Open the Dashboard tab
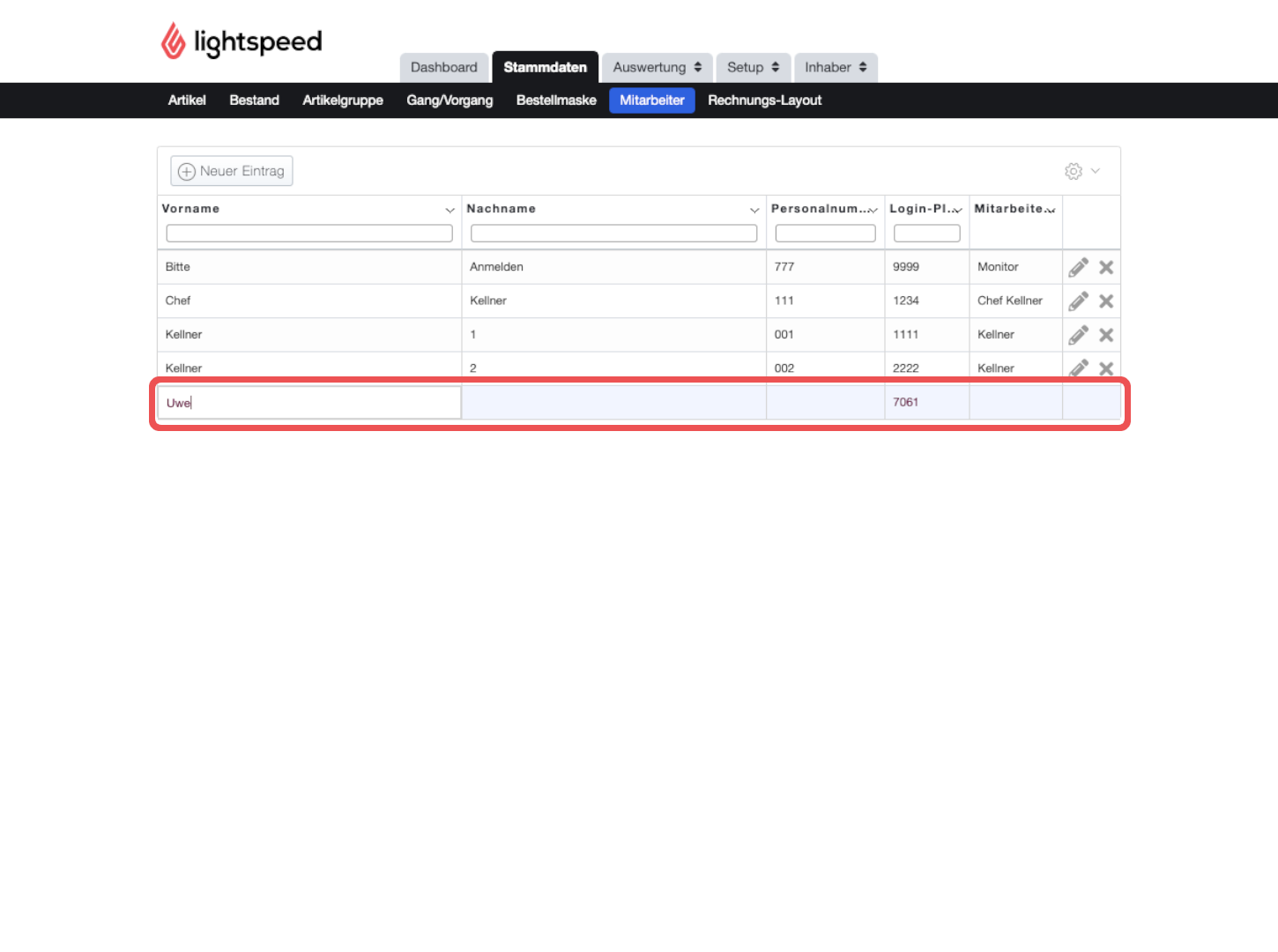Screen dimensions: 1278x952 [x=444, y=67]
